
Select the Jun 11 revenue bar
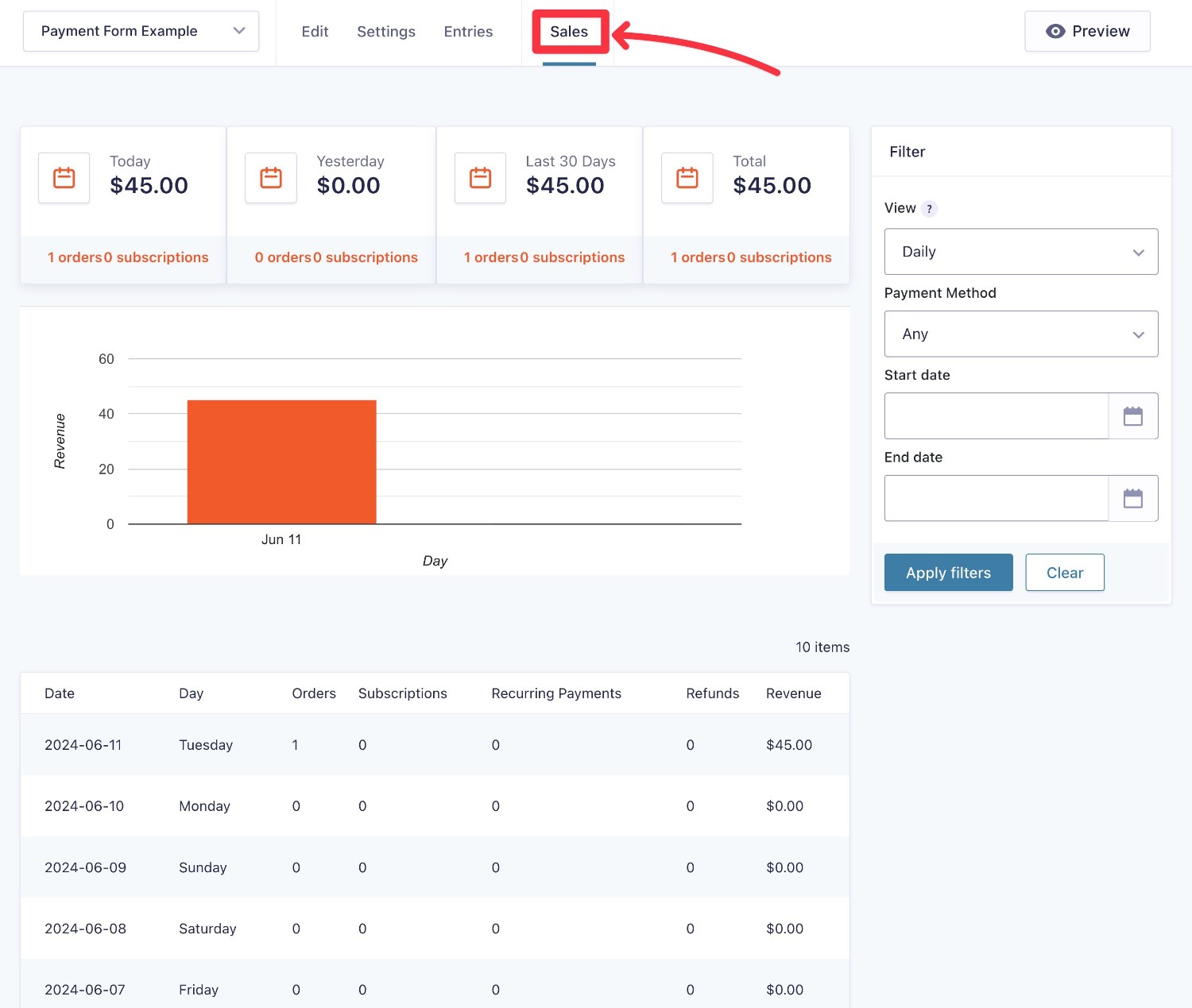pyautogui.click(x=281, y=461)
